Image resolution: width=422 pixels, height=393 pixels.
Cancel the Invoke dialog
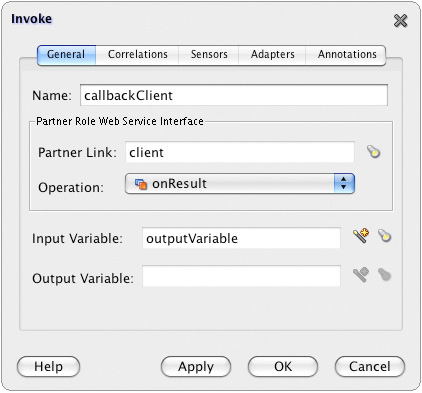click(370, 367)
